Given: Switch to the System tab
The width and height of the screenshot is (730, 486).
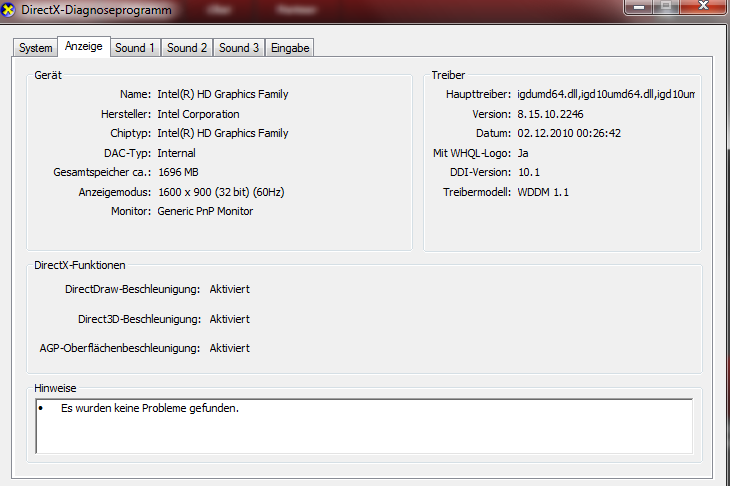Looking at the screenshot, I should (x=35, y=48).
